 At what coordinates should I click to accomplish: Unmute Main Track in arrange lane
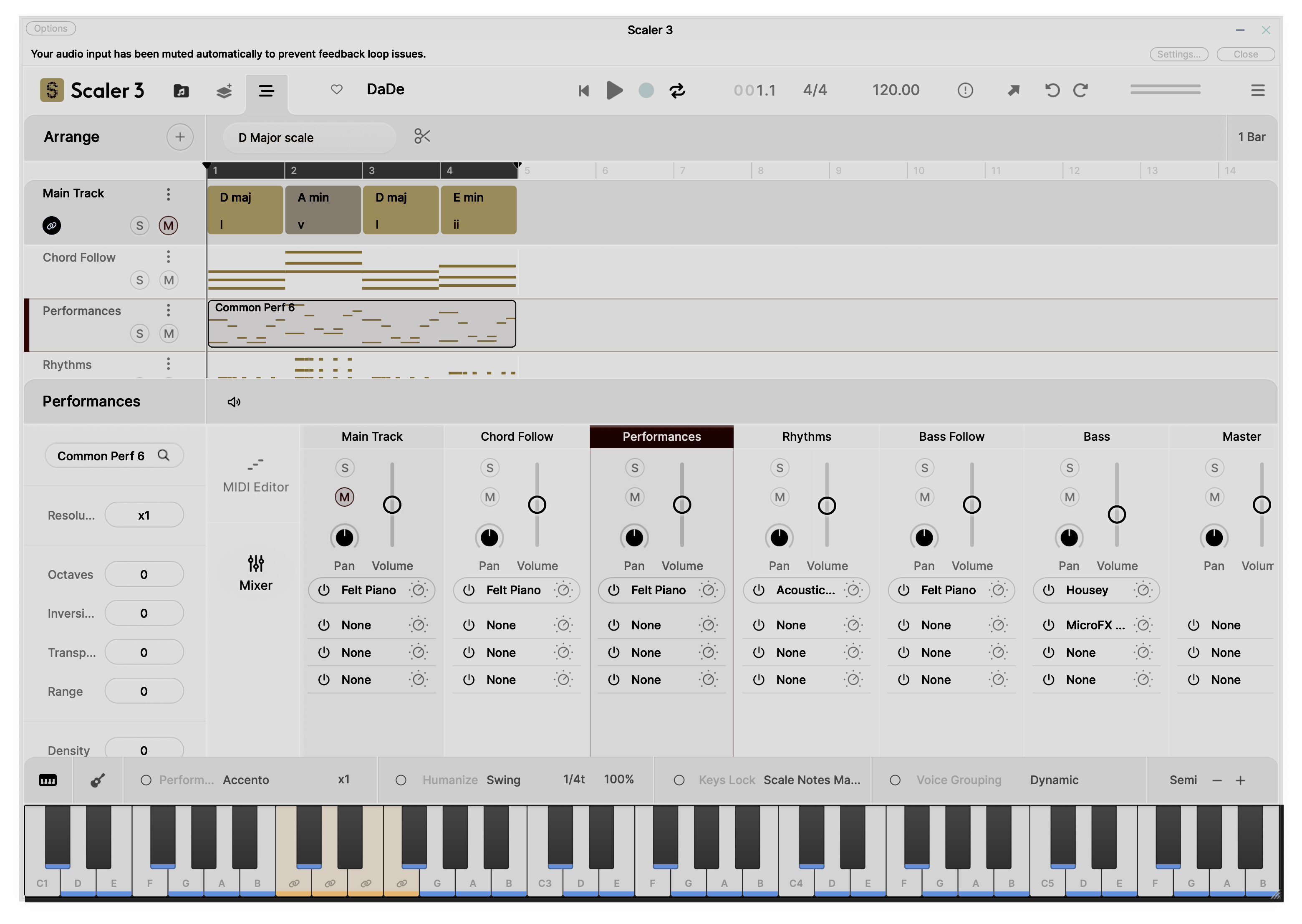tap(168, 225)
